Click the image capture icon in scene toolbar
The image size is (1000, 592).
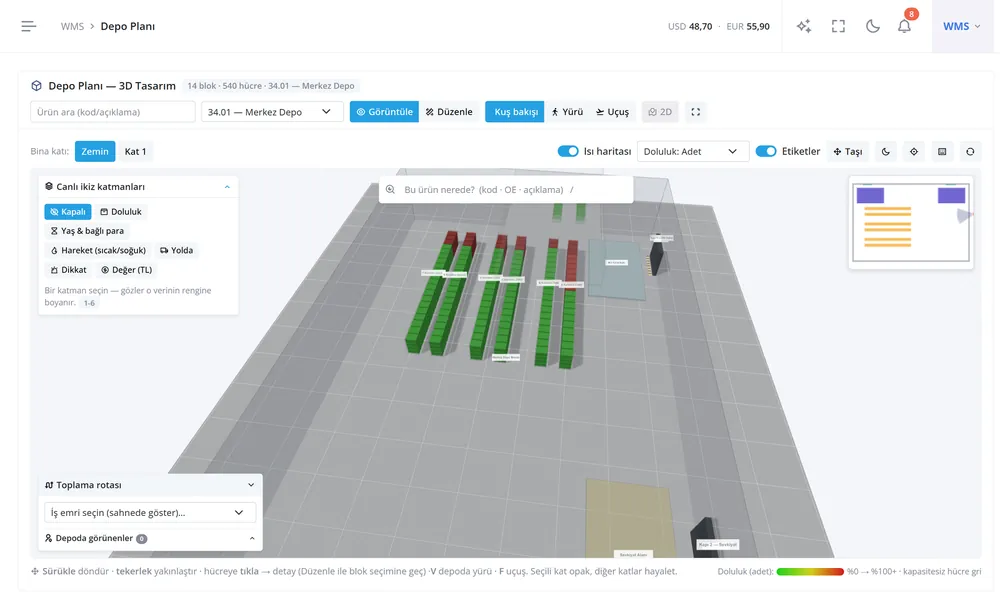click(x=942, y=151)
